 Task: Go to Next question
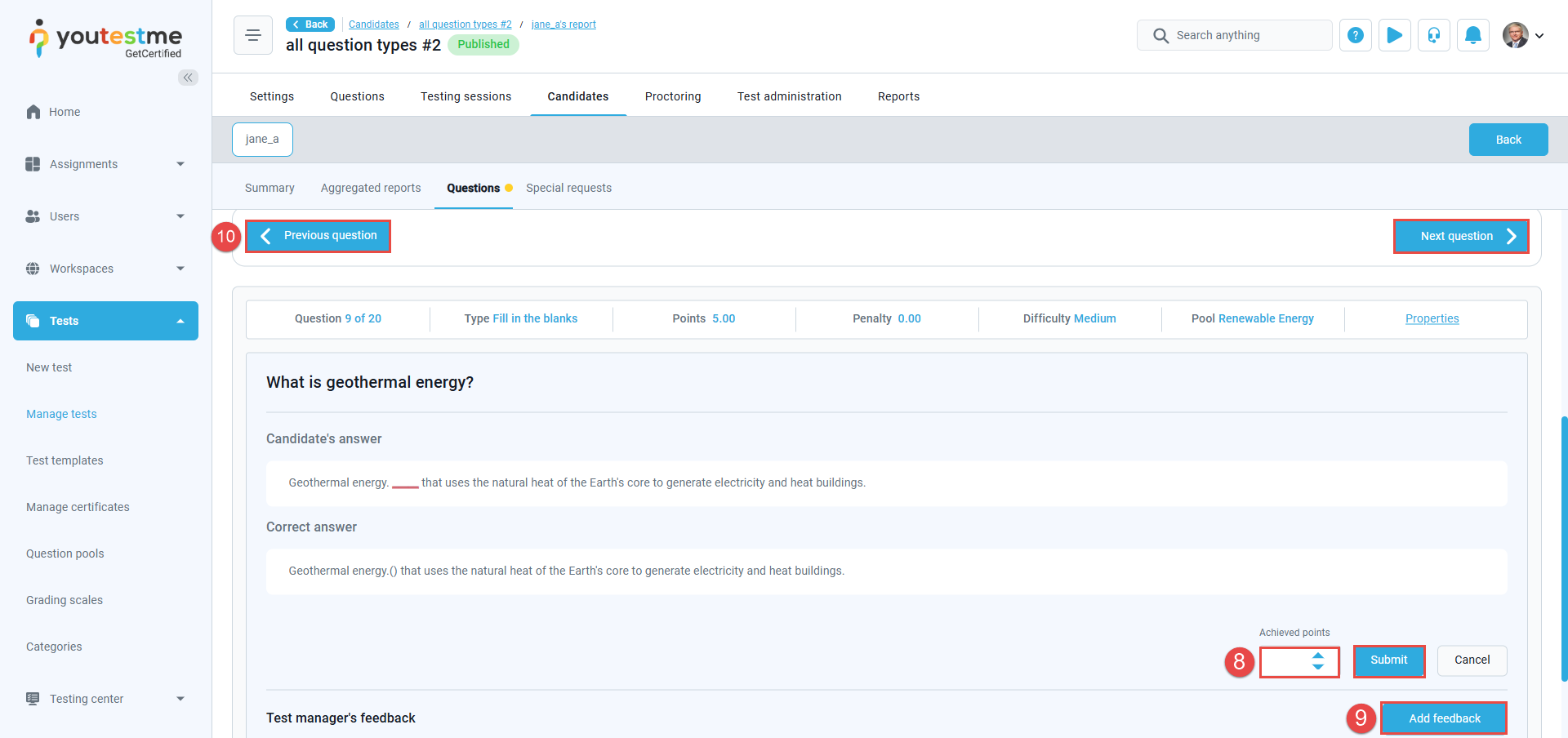coord(1461,236)
